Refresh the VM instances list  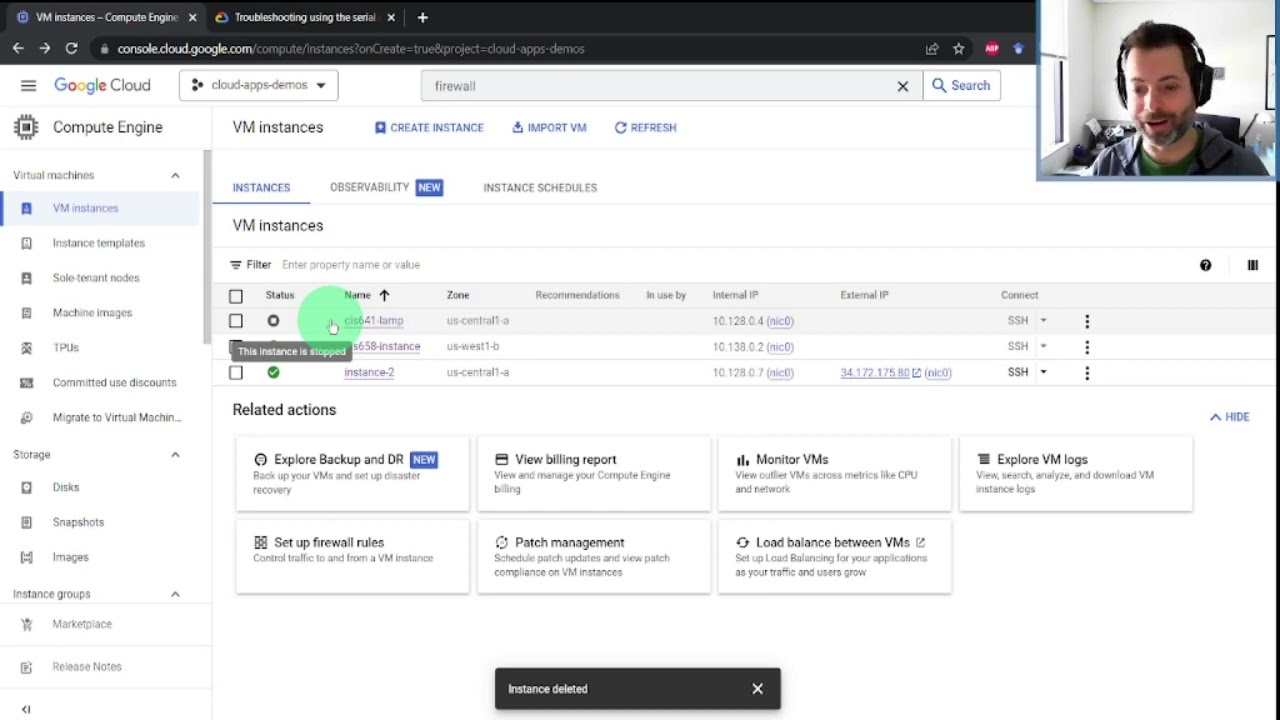coord(645,128)
